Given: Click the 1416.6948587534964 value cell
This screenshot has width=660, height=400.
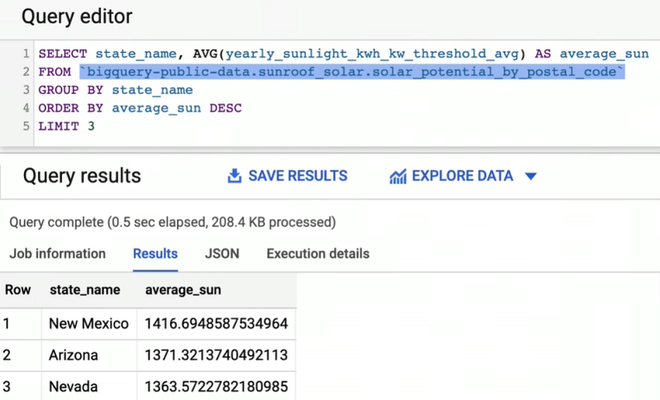Looking at the screenshot, I should 216,323.
